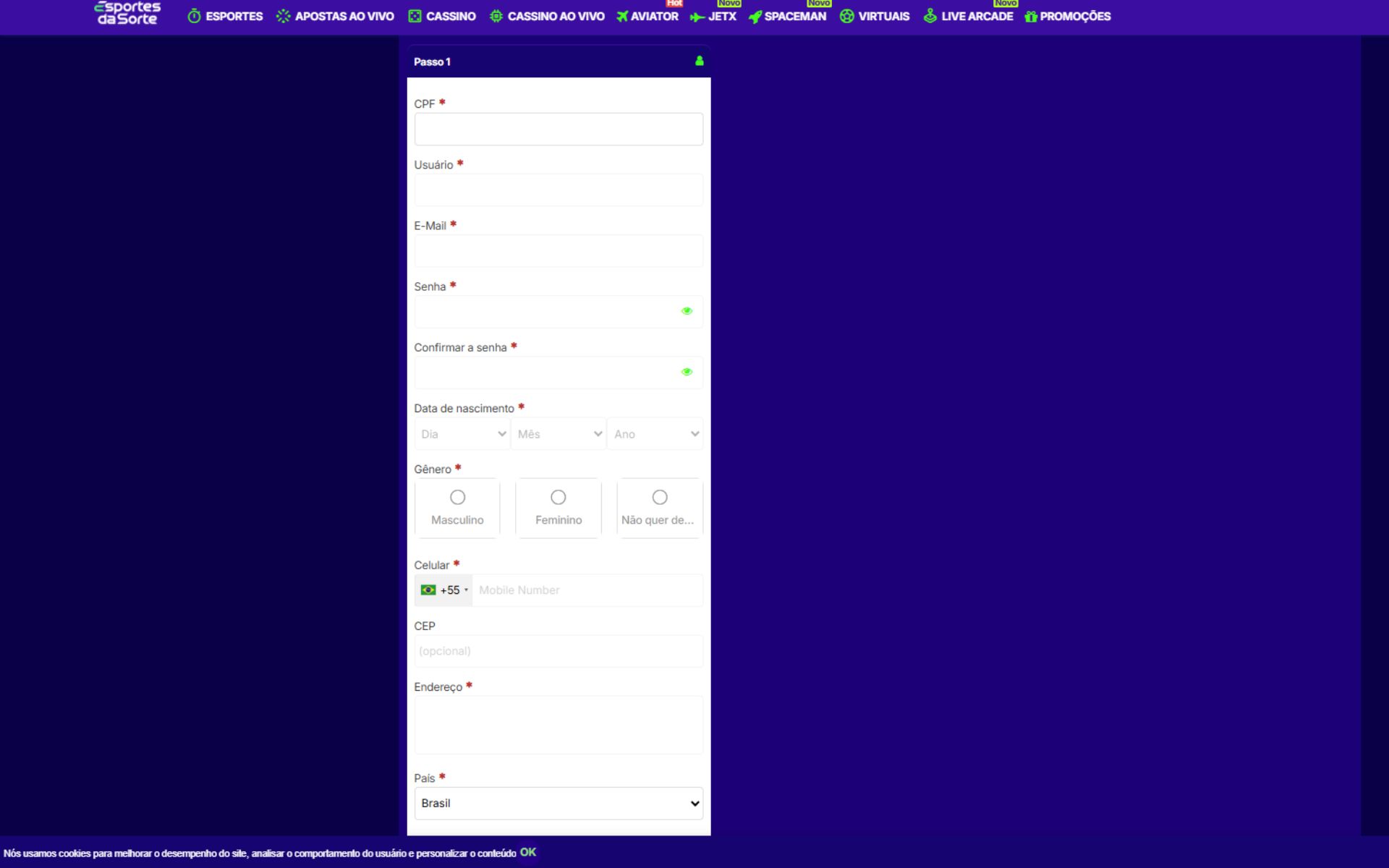Click the Aviator plane icon
The height and width of the screenshot is (868, 1389).
click(x=622, y=16)
